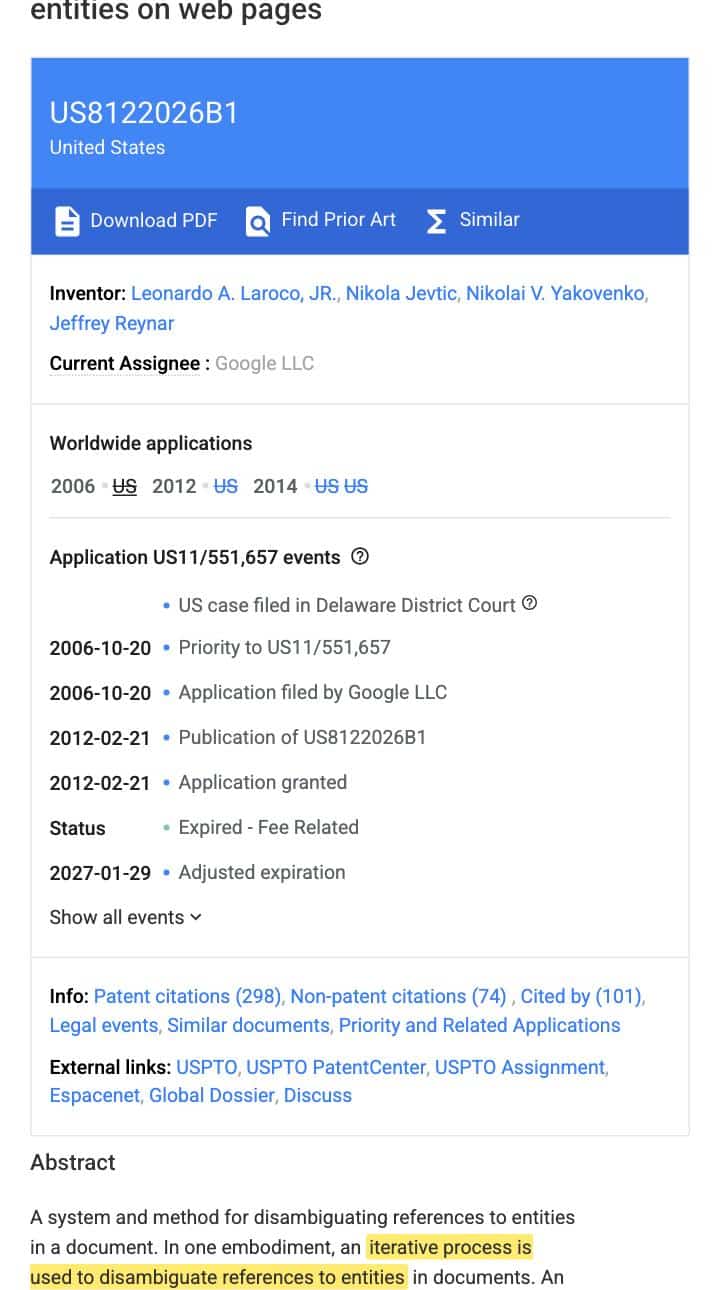Screen dimensions: 720x1290
Task: Click Priority to US11/551,657 event
Action: click(284, 647)
